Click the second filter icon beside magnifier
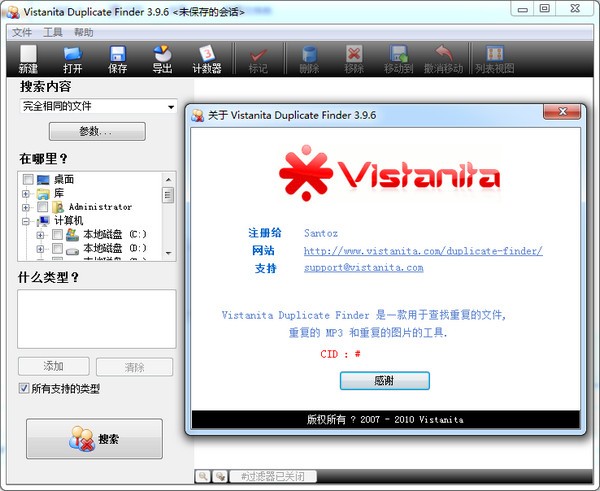Screen dimensions: 600x491 tap(220, 476)
